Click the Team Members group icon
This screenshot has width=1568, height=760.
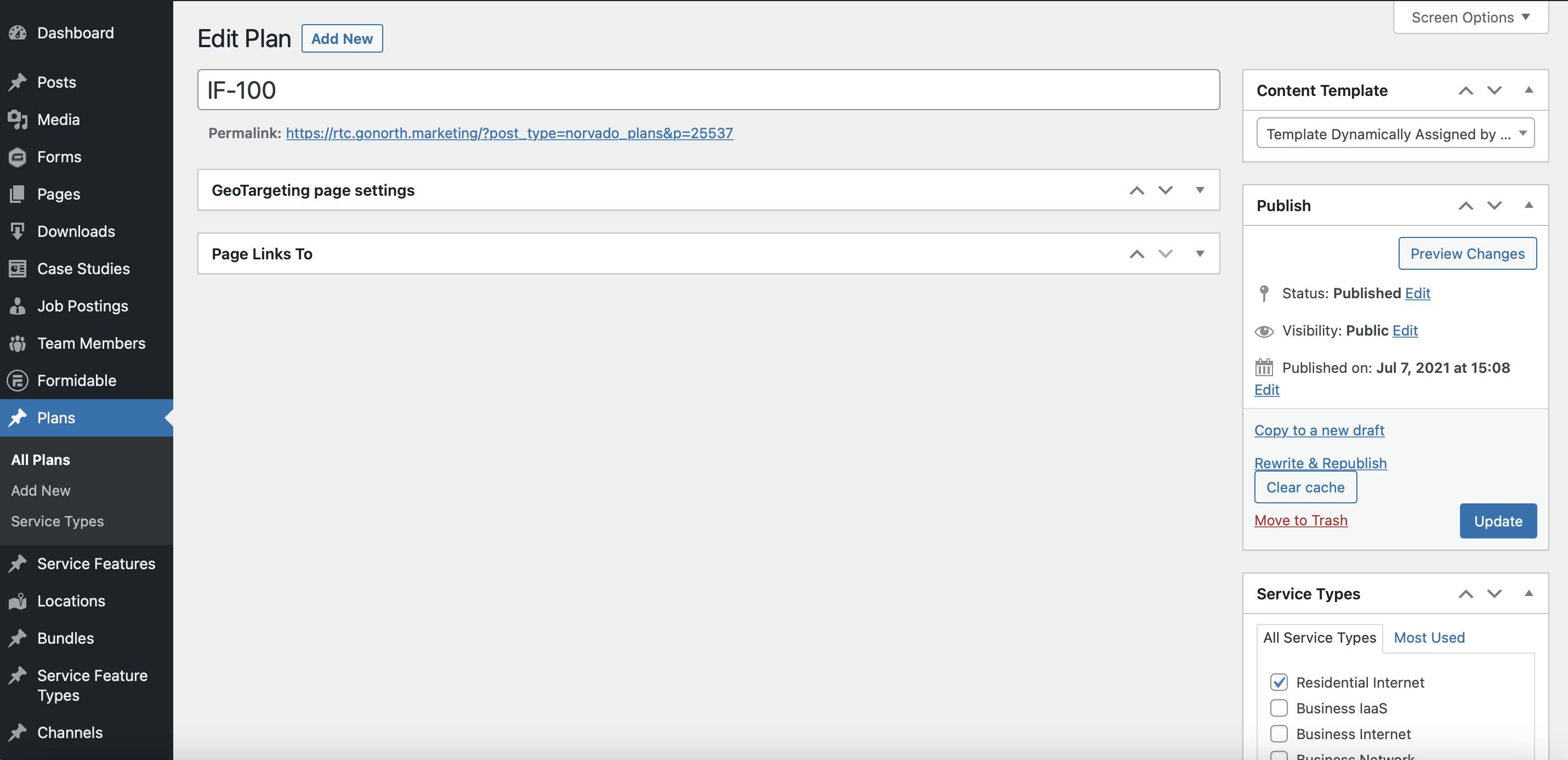click(x=18, y=343)
